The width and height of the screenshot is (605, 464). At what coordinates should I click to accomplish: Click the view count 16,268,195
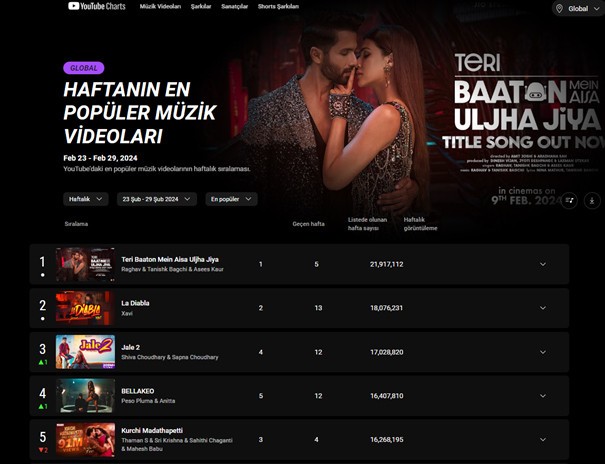pos(387,439)
